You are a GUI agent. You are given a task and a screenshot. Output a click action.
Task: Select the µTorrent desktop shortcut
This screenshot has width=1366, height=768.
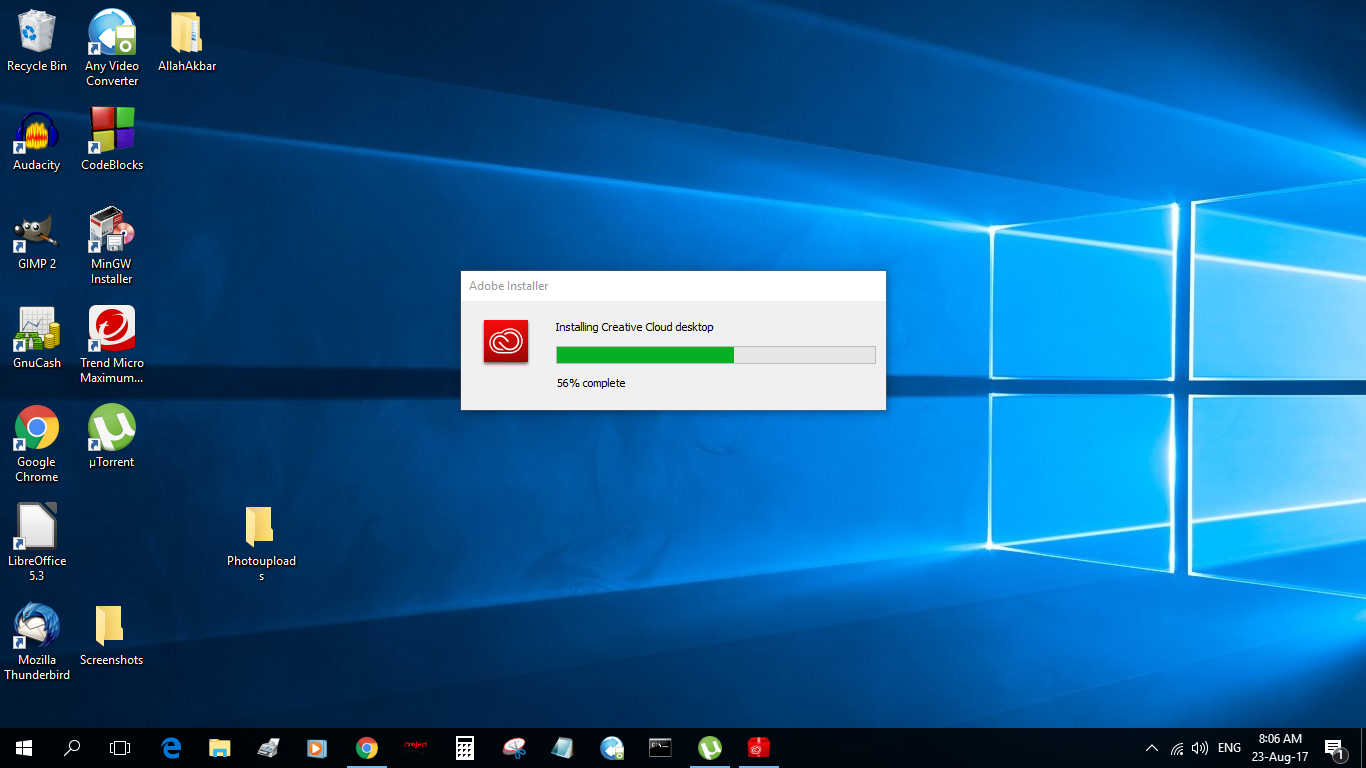tap(112, 437)
